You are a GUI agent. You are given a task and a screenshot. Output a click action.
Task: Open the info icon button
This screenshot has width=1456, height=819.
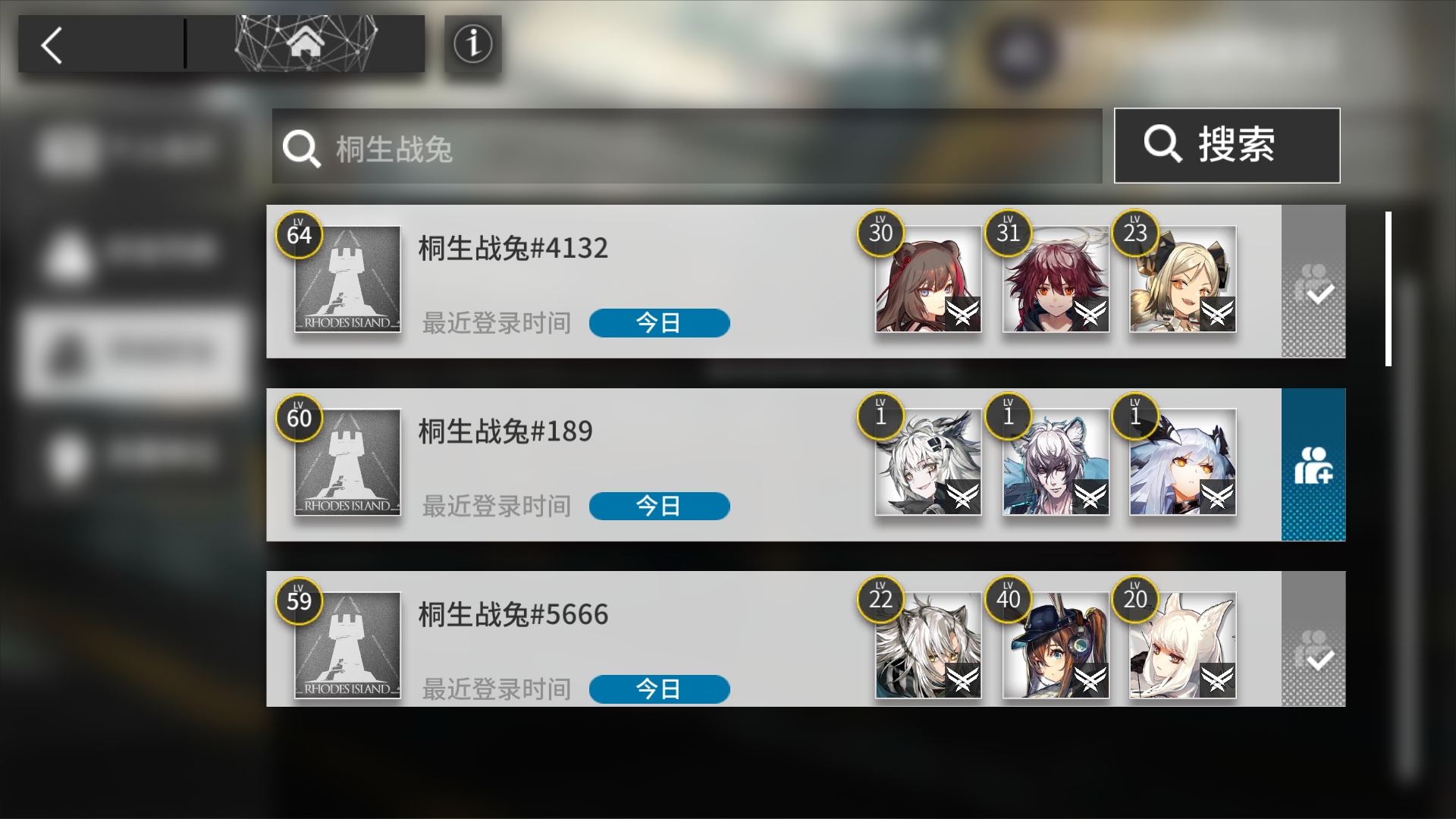473,44
